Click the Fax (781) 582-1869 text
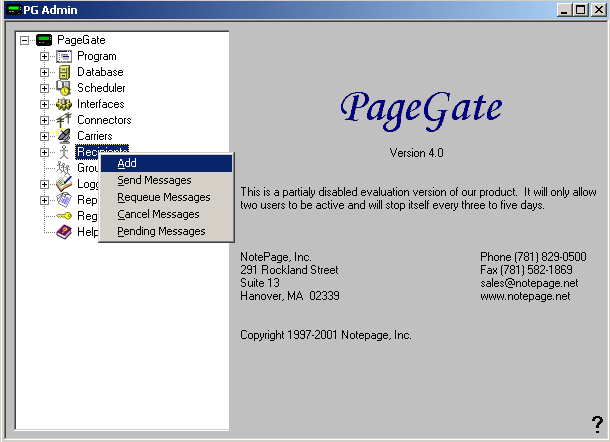This screenshot has height=442, width=610. [x=526, y=270]
